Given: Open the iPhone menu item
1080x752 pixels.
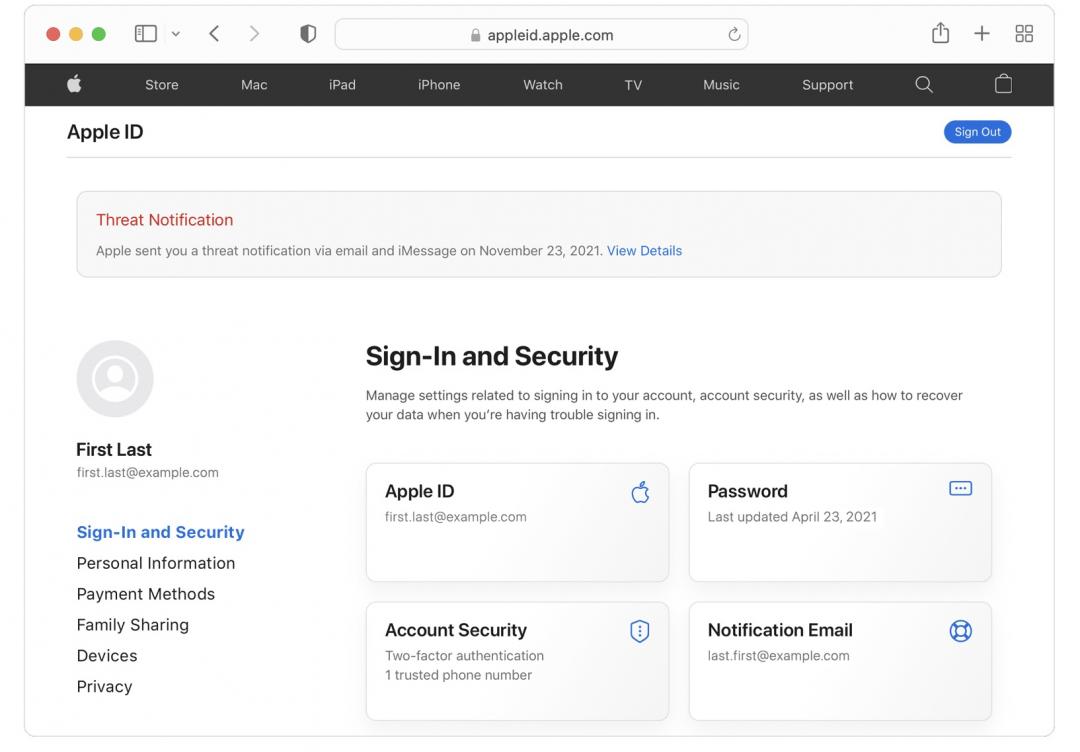Looking at the screenshot, I should pos(439,85).
